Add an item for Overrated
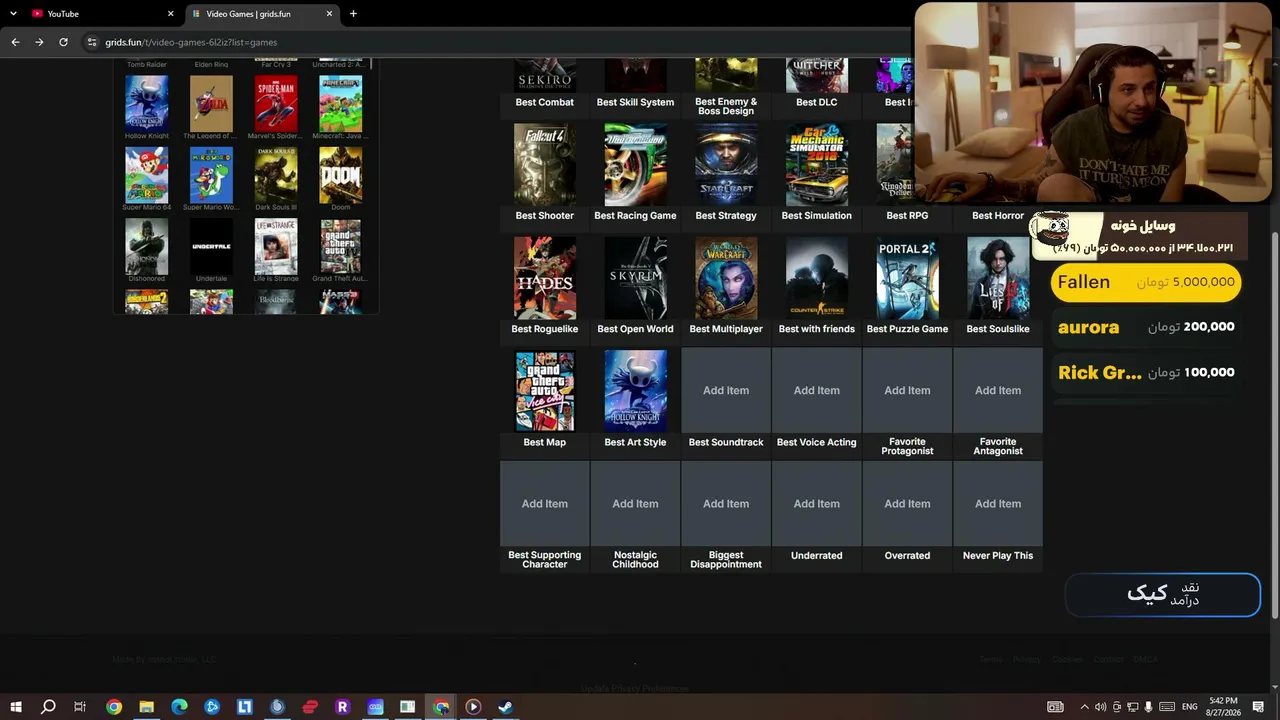Image resolution: width=1280 pixels, height=720 pixels. pos(907,504)
